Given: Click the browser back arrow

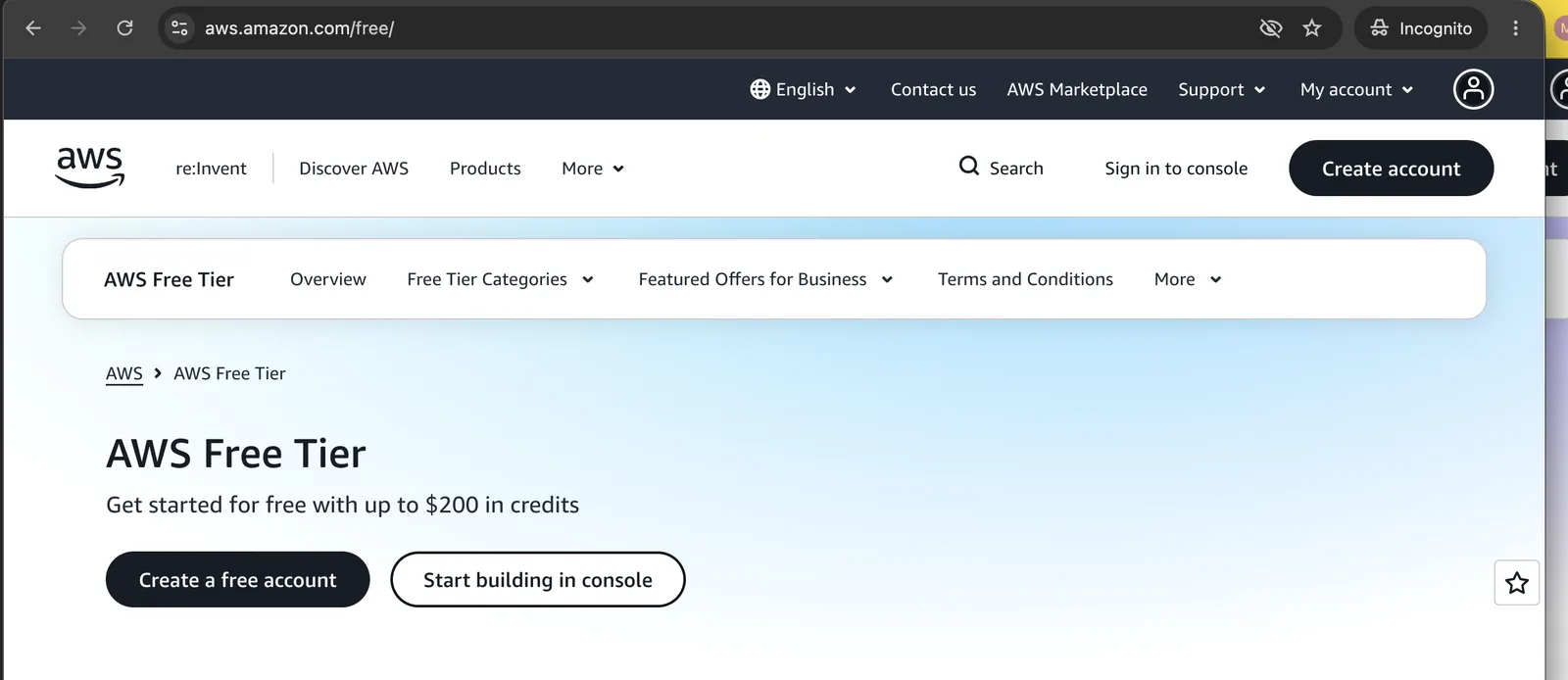Looking at the screenshot, I should pyautogui.click(x=33, y=28).
